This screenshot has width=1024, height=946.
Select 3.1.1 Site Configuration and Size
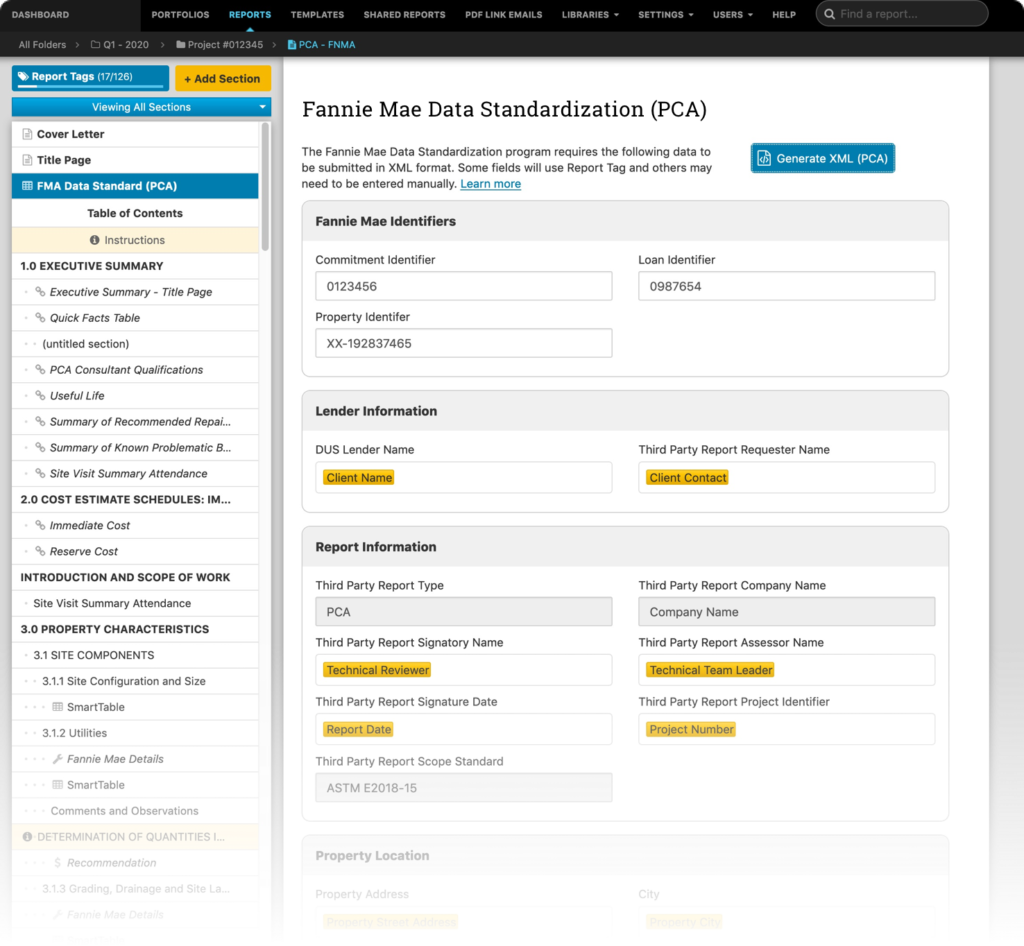135,681
